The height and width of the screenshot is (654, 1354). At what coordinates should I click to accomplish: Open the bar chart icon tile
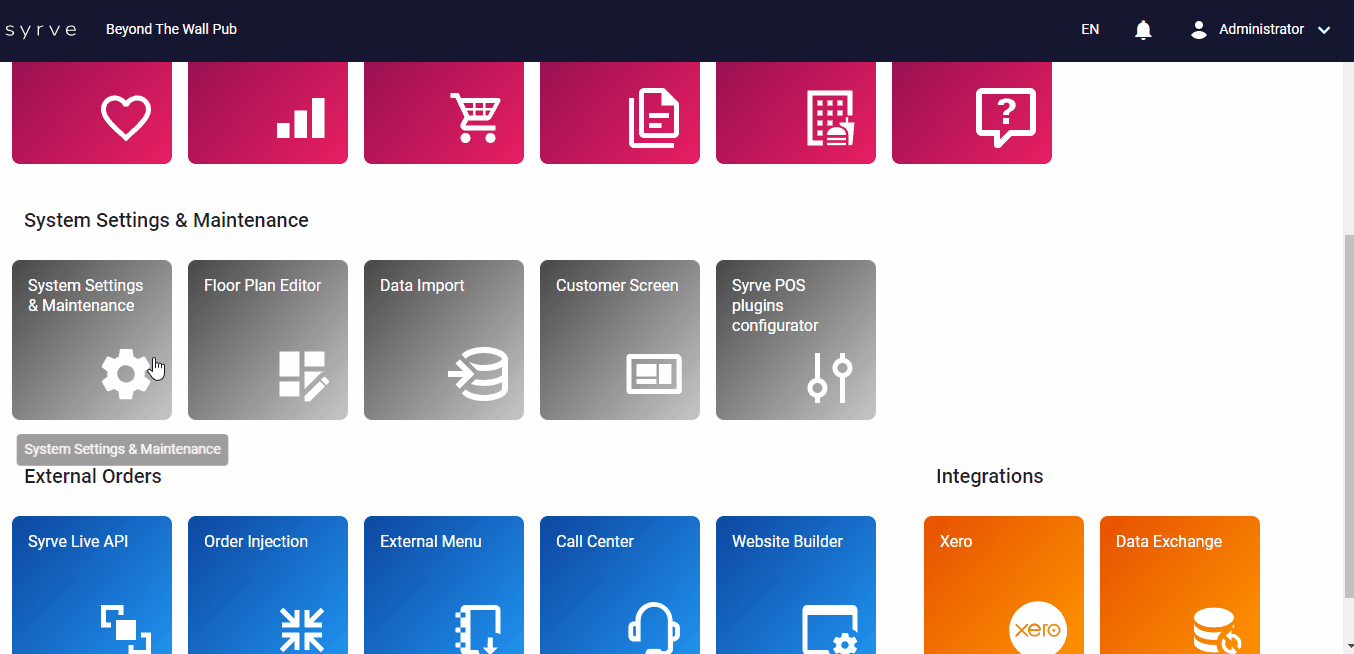pos(268,113)
